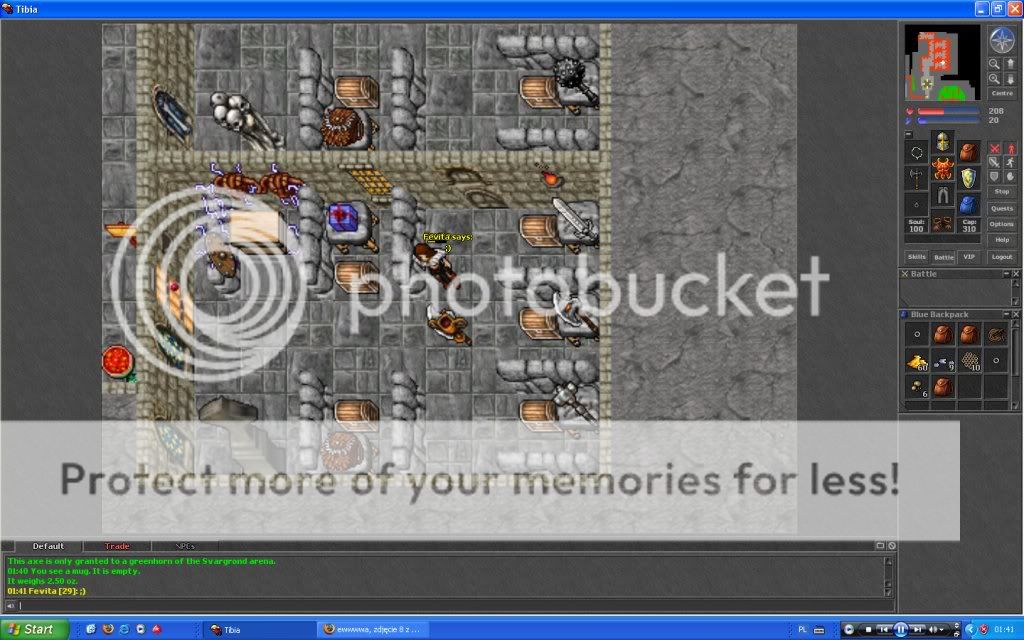Click the Battle panel scroll up arrow
Image resolution: width=1024 pixels, height=640 pixels.
[x=1016, y=284]
